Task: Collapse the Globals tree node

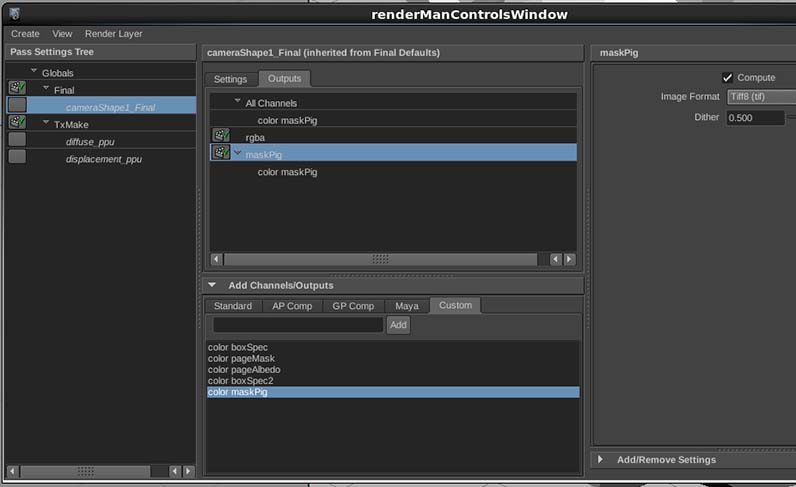Action: tap(34, 71)
